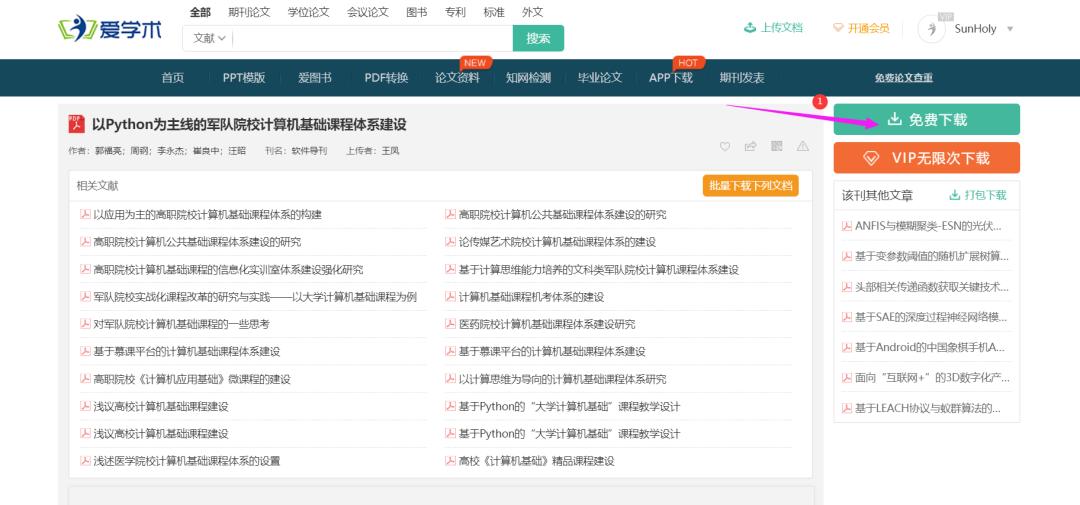1080x505 pixels.
Task: Open 高职院校《计算机应用基础》微课程的建设
Action: click(x=191, y=379)
